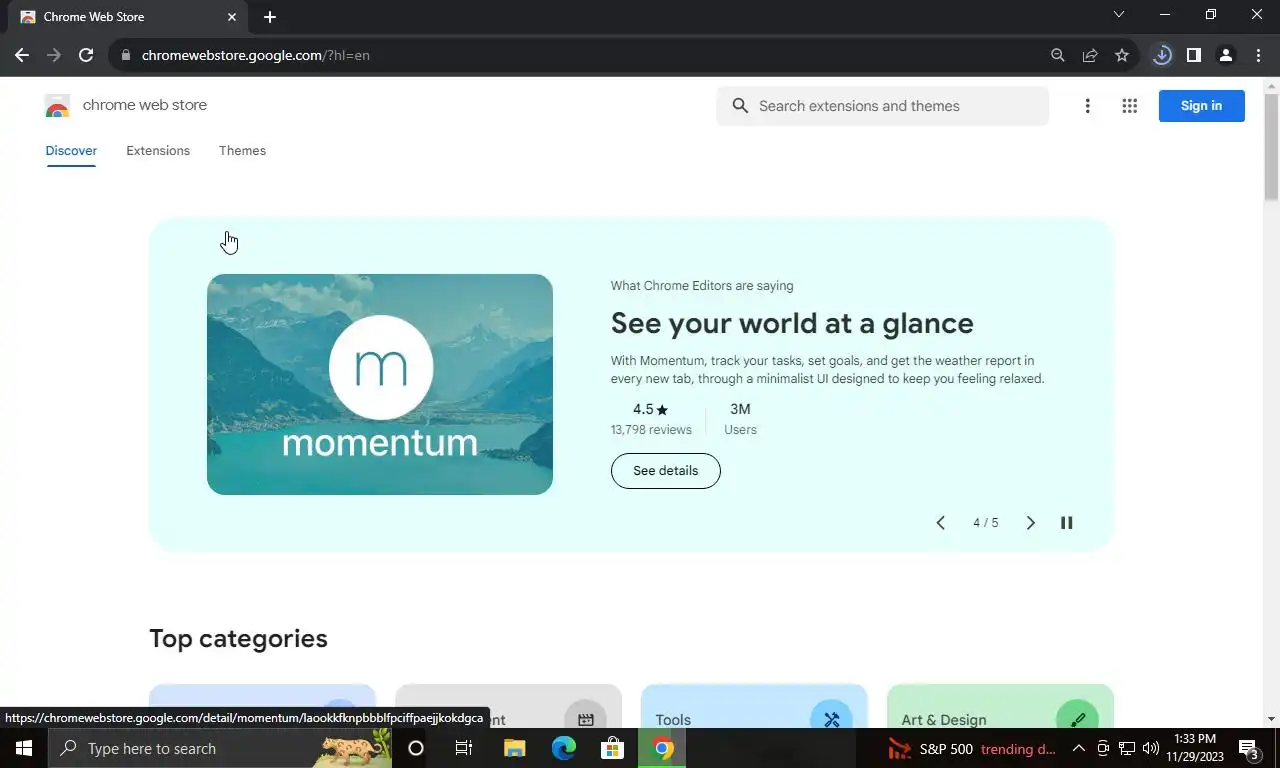
Task: View site information lock icon
Action: click(126, 55)
